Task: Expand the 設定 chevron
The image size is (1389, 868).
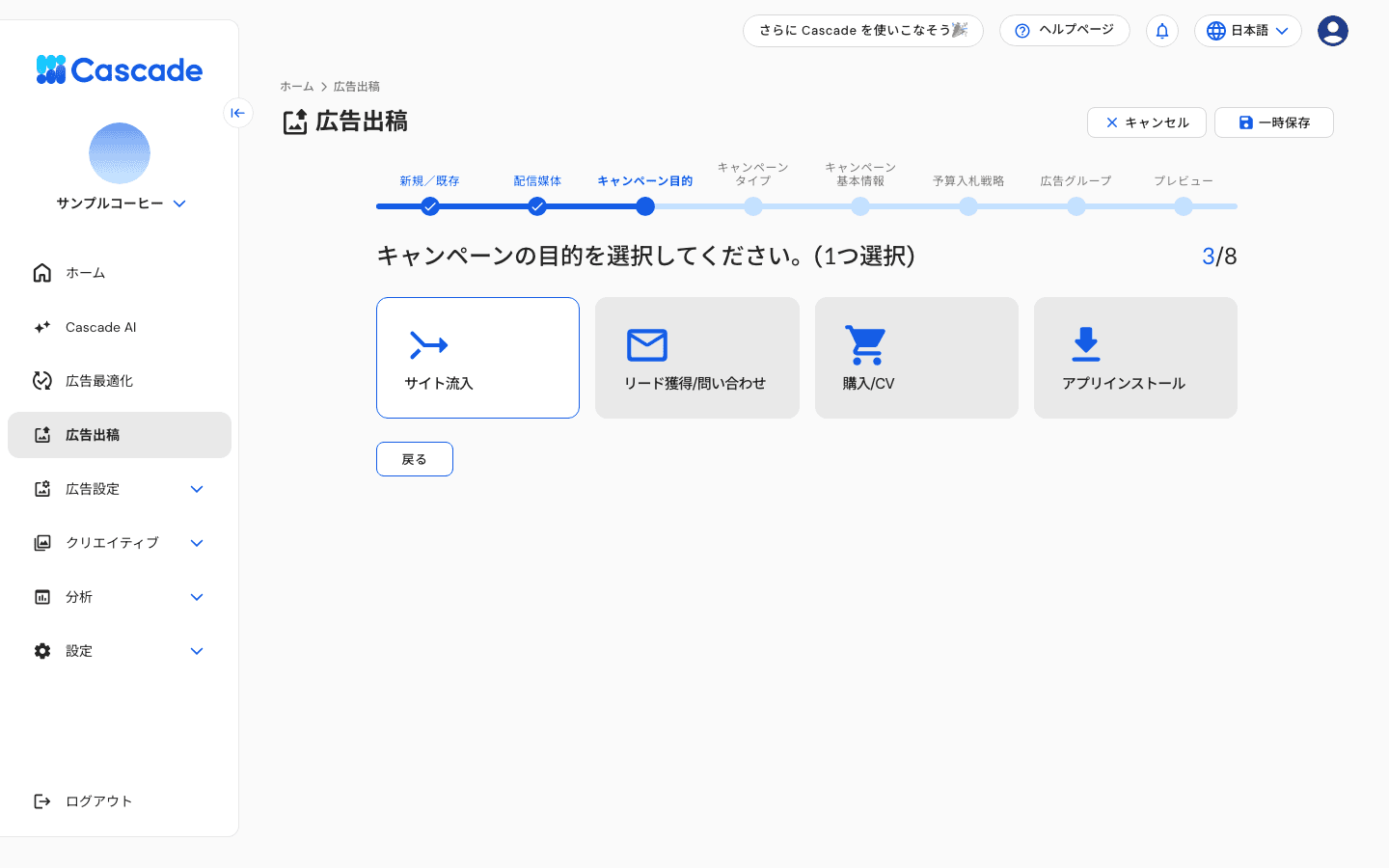Action: click(197, 651)
